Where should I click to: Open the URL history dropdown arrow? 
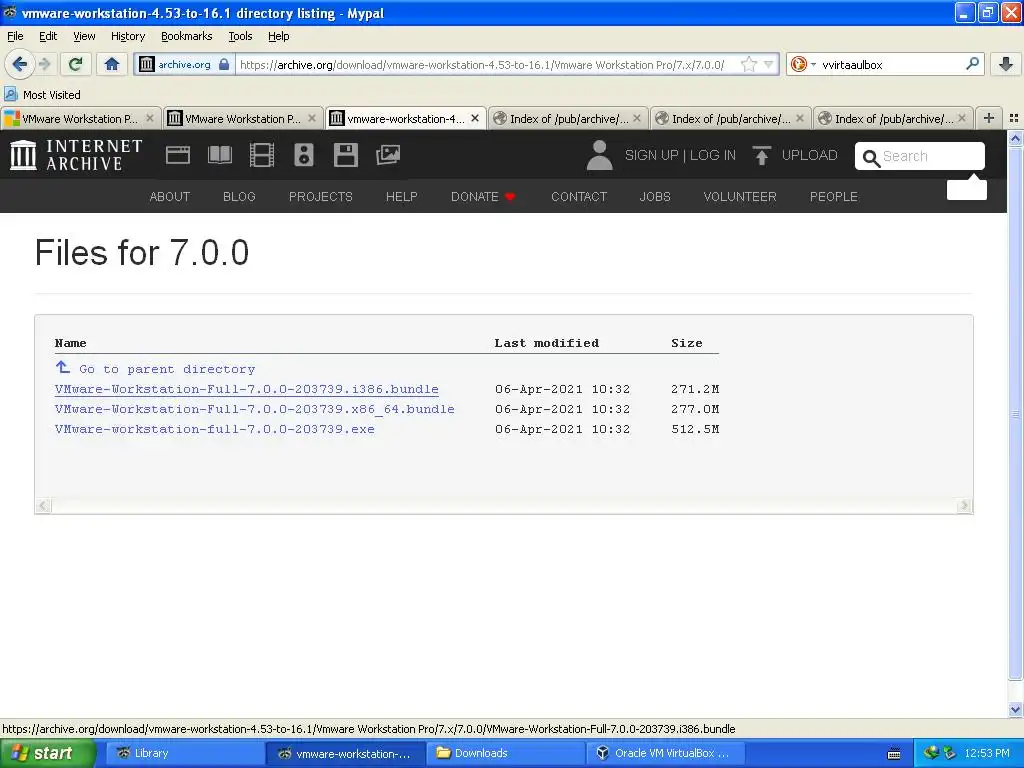pyautogui.click(x=768, y=64)
